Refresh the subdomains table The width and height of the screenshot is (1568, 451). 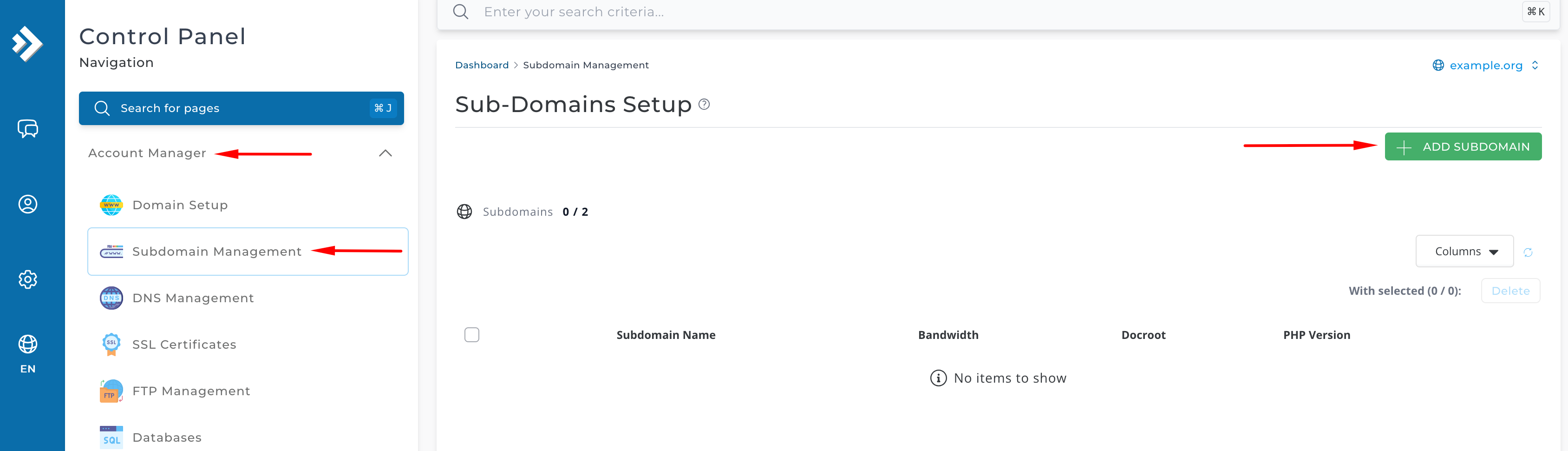coord(1528,252)
